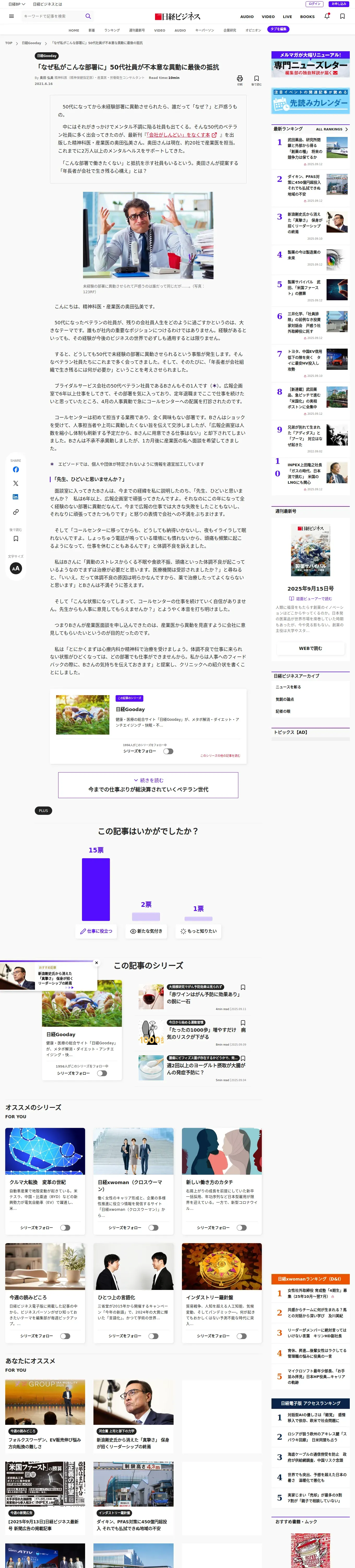Click the お申し込み button
355x1568 pixels.
tap(339, 4)
